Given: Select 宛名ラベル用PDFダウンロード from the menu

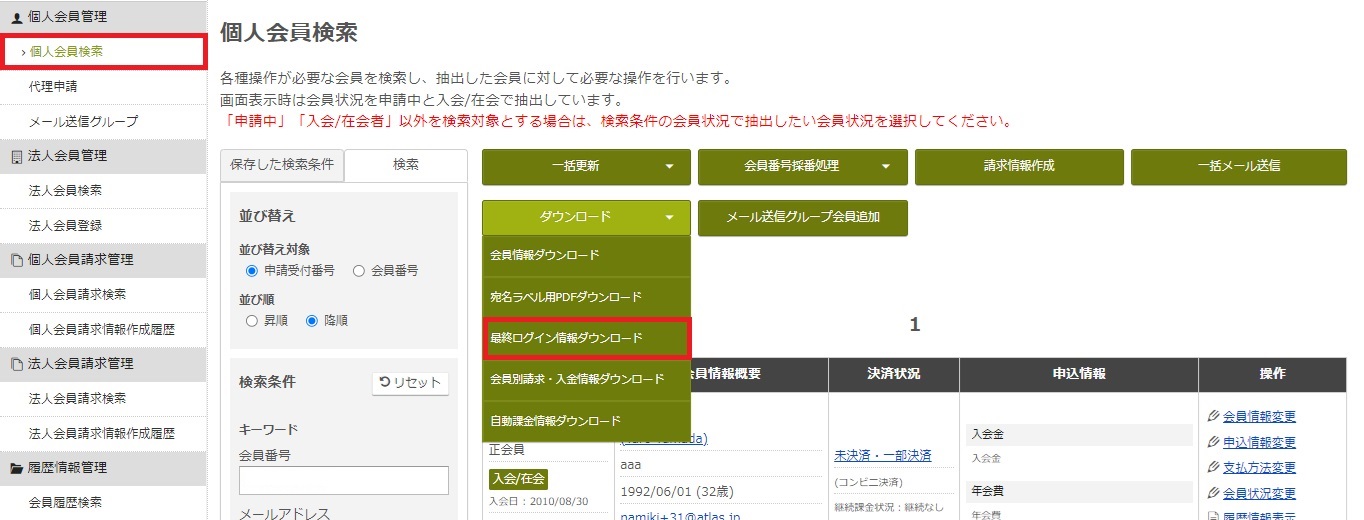Looking at the screenshot, I should (586, 297).
